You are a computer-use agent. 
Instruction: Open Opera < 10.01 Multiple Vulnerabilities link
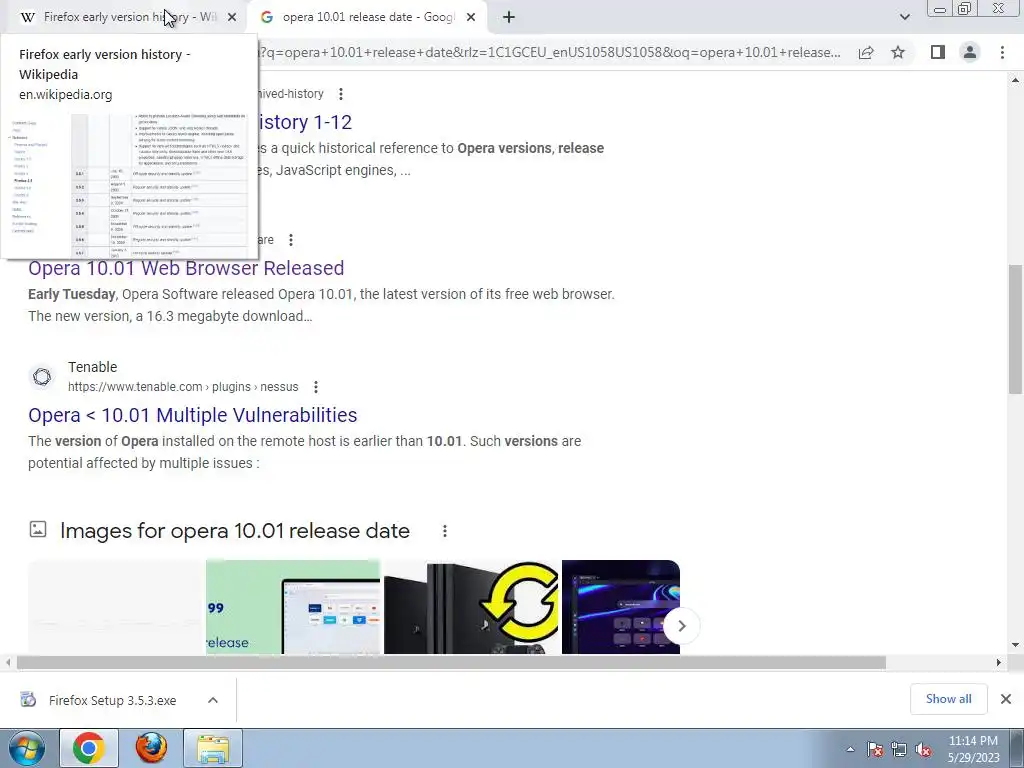click(193, 415)
